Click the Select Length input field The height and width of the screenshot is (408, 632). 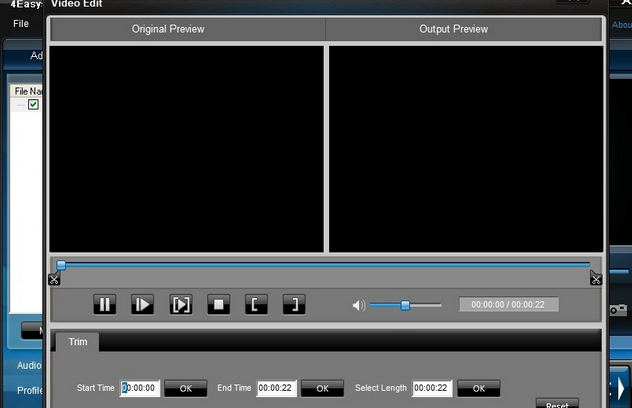(x=432, y=388)
